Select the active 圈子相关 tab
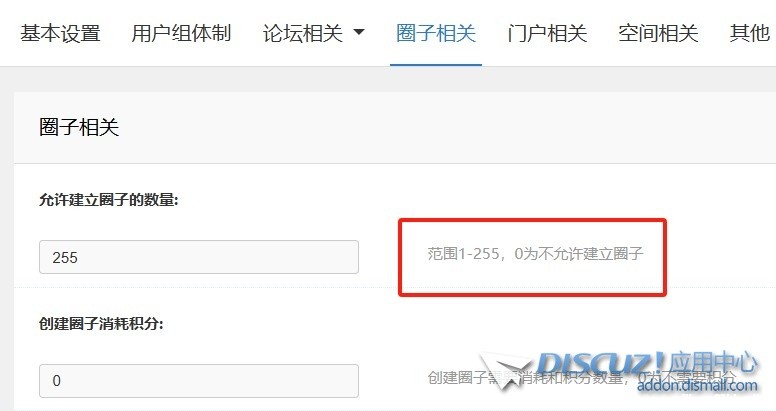The height and width of the screenshot is (411, 776). (436, 34)
